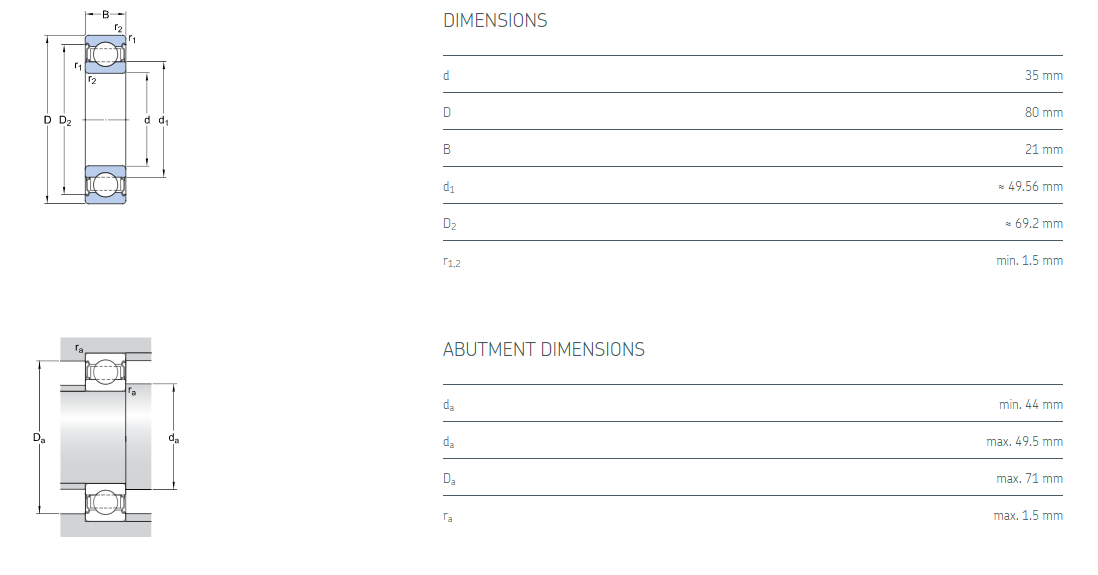Click the abutment mounting diagram

(x=105, y=437)
